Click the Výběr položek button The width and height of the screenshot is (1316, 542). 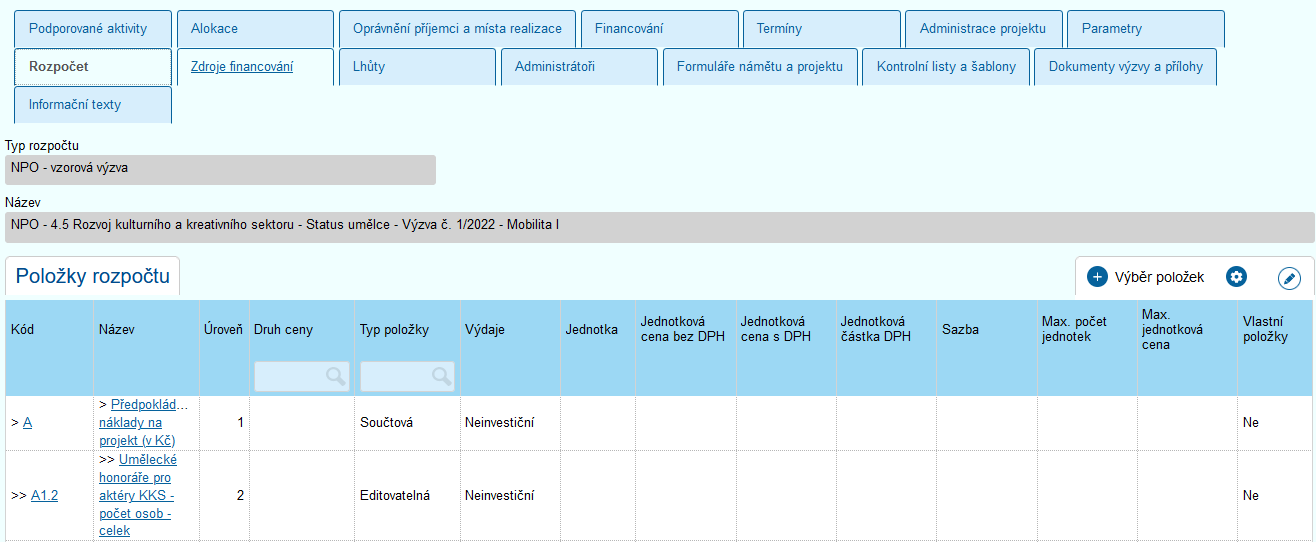tap(1159, 277)
